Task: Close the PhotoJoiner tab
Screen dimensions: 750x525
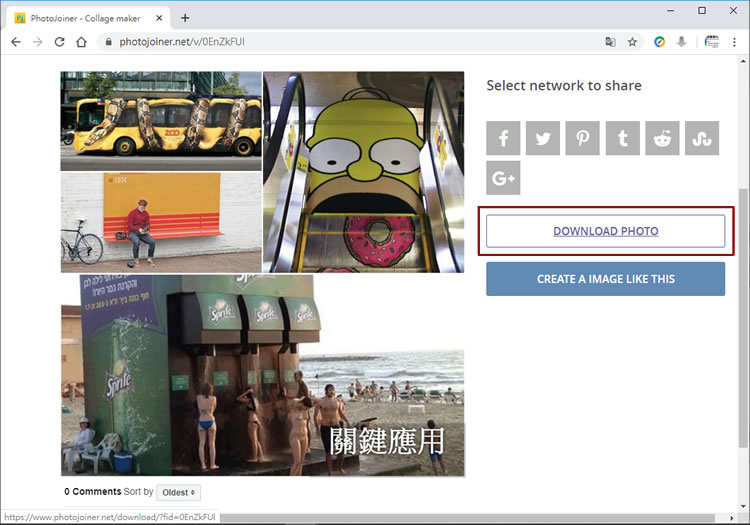Action: (159, 18)
